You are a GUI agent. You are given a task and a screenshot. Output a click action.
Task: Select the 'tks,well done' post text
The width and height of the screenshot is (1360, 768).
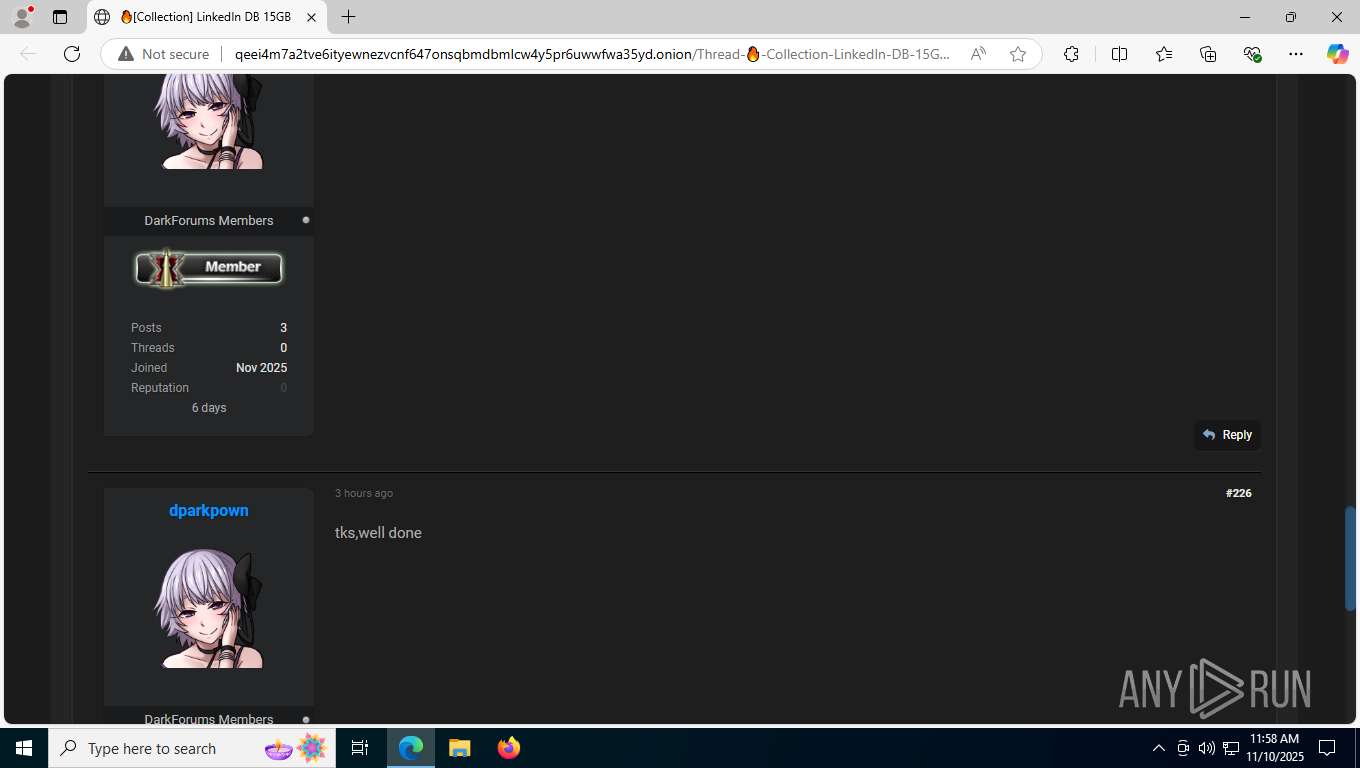tap(378, 533)
